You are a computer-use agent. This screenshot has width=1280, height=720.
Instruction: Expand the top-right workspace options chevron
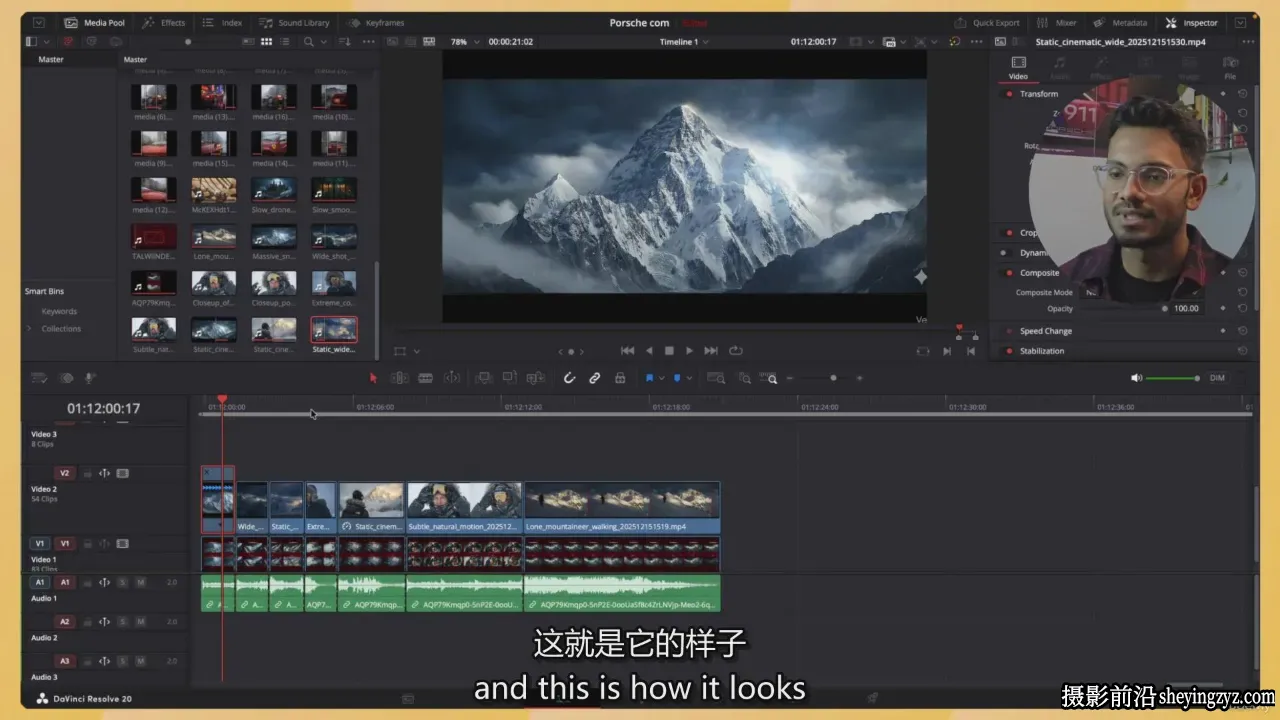[x=1241, y=22]
